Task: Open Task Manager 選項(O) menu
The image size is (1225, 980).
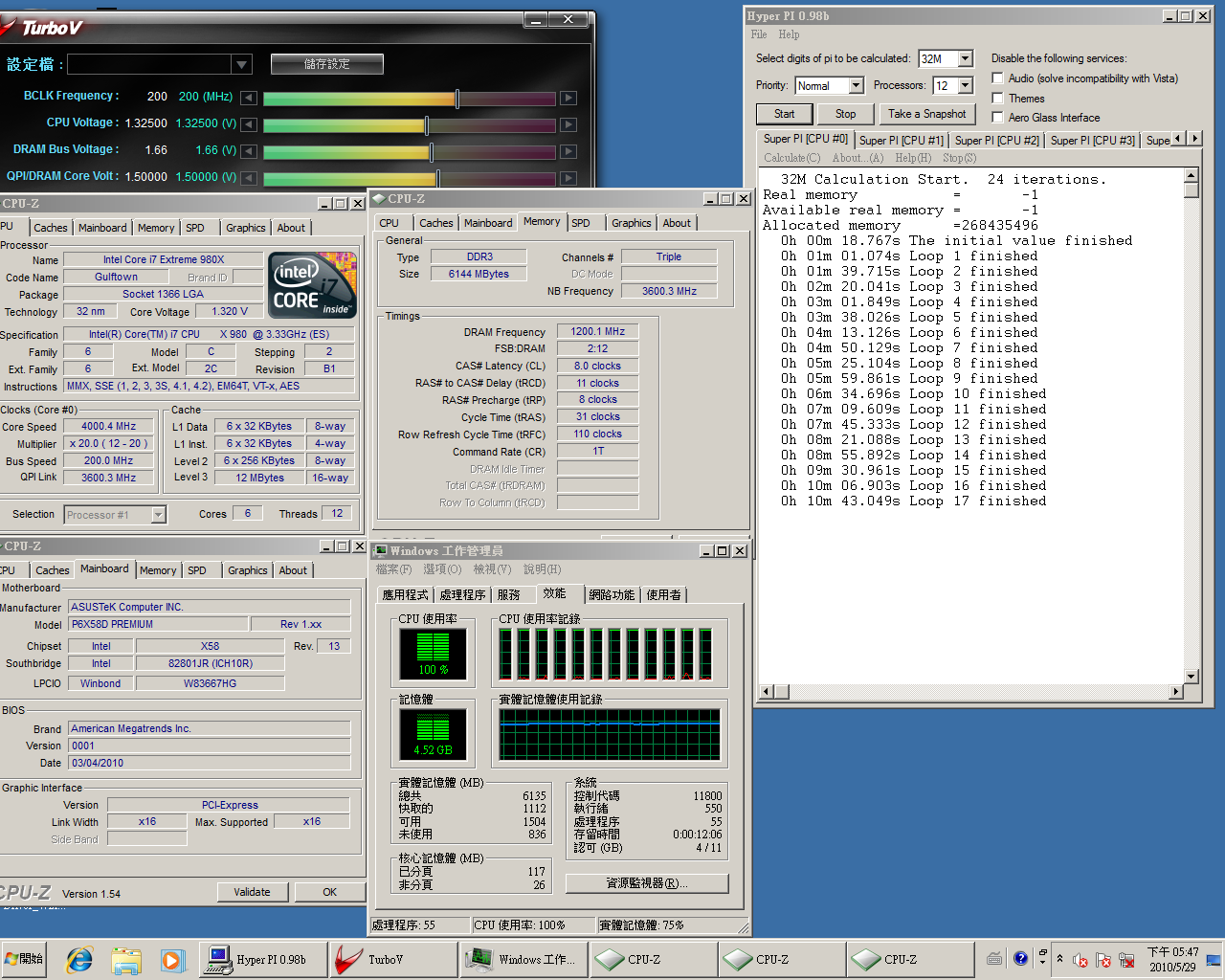Action: click(x=442, y=569)
